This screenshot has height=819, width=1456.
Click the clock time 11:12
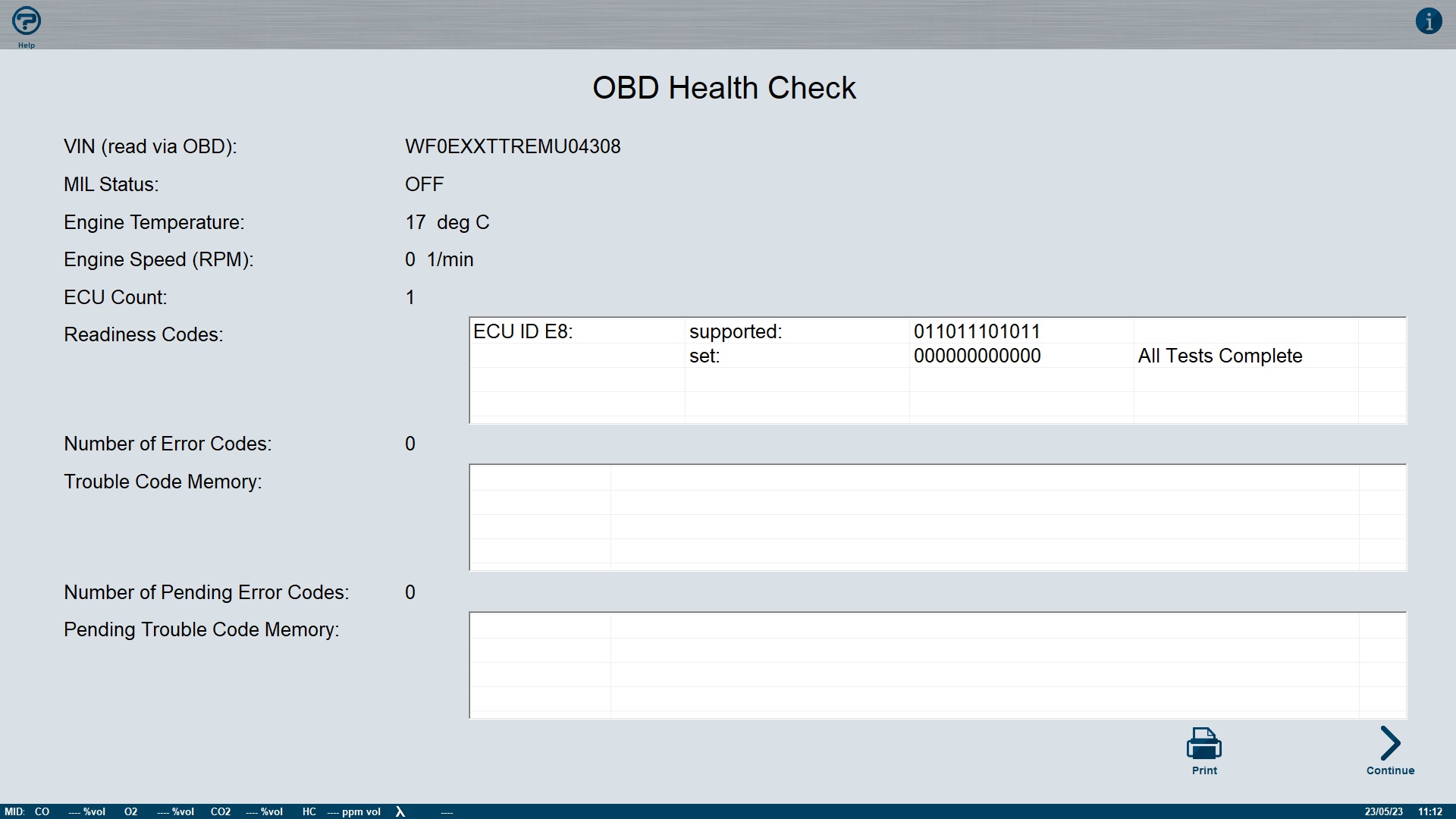pos(1429,811)
